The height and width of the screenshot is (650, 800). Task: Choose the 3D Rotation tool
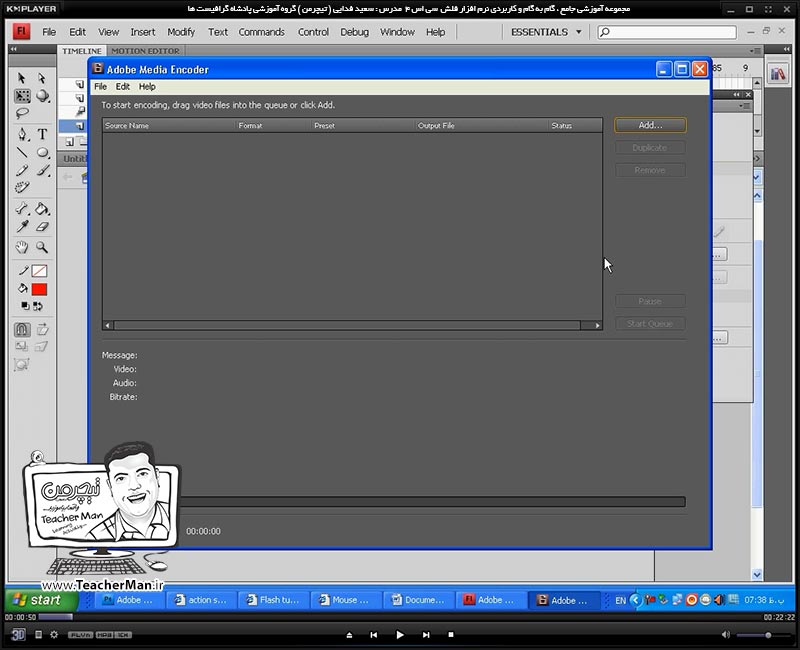(43, 96)
